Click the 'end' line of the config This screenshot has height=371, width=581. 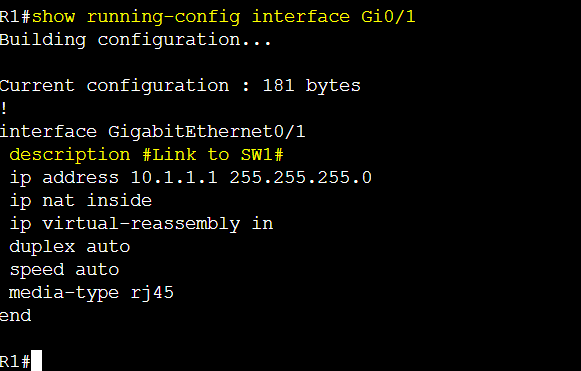[x=16, y=315]
